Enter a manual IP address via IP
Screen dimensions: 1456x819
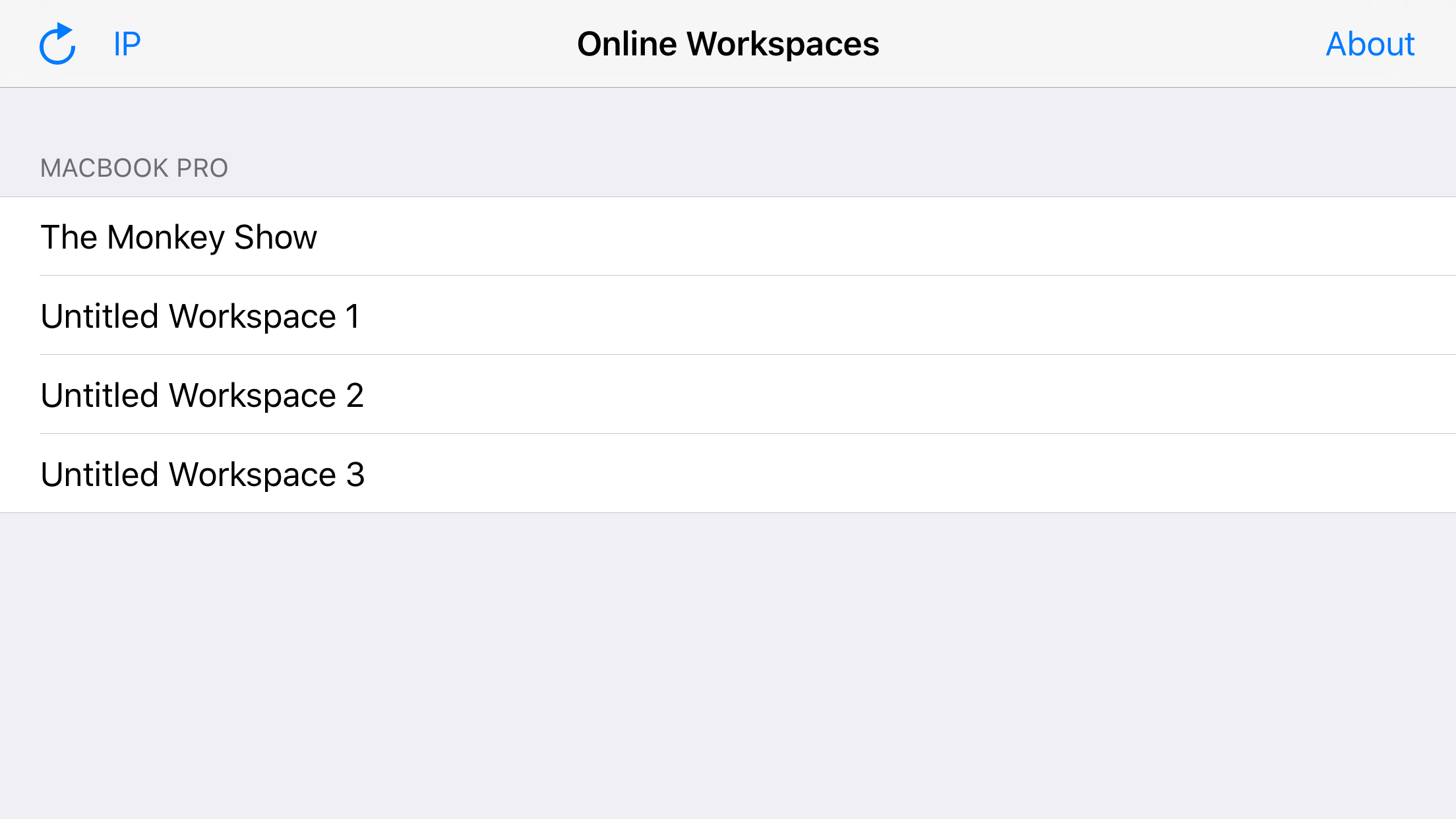127,44
